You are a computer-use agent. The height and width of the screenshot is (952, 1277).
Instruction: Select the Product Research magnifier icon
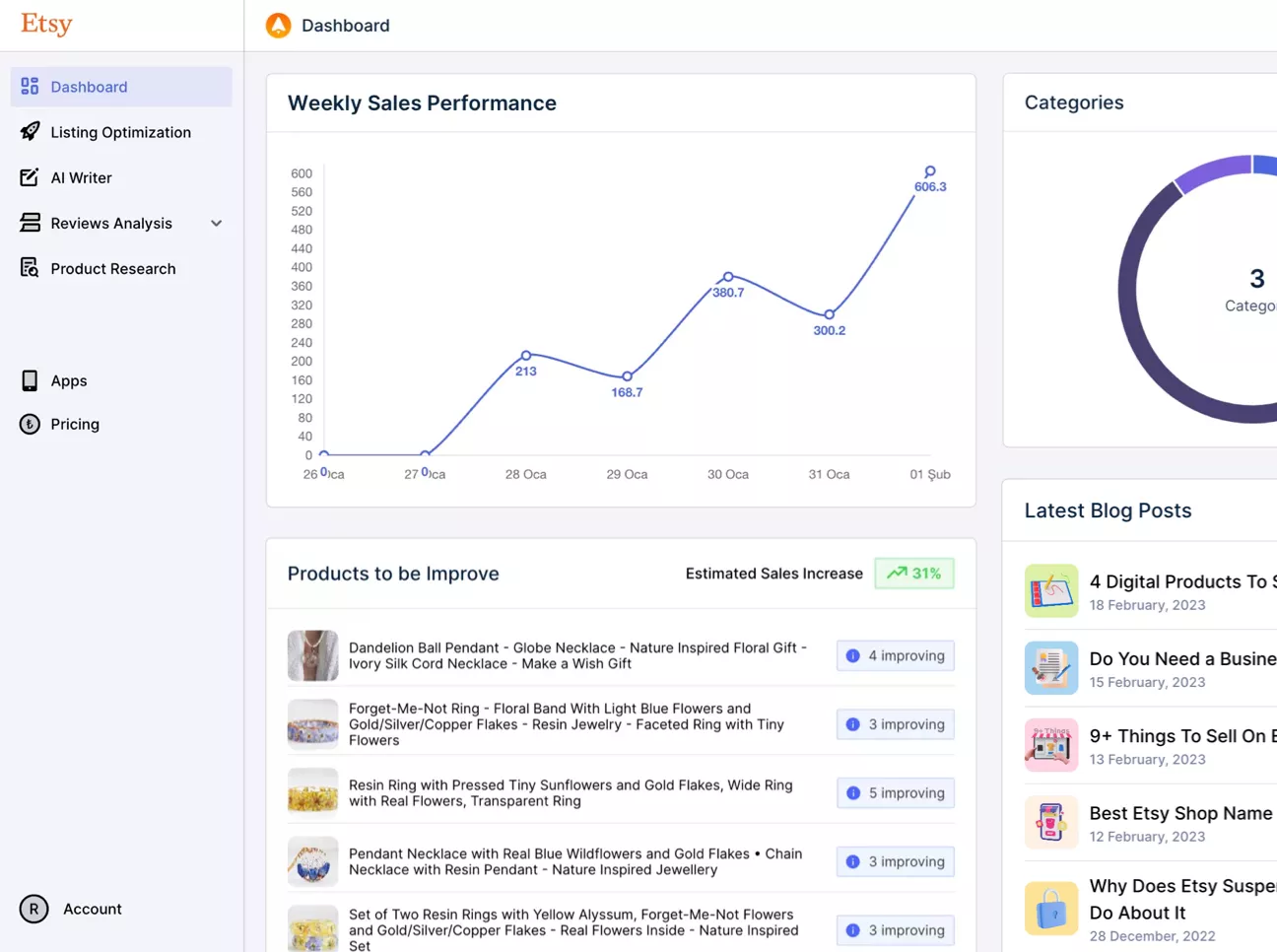(29, 268)
